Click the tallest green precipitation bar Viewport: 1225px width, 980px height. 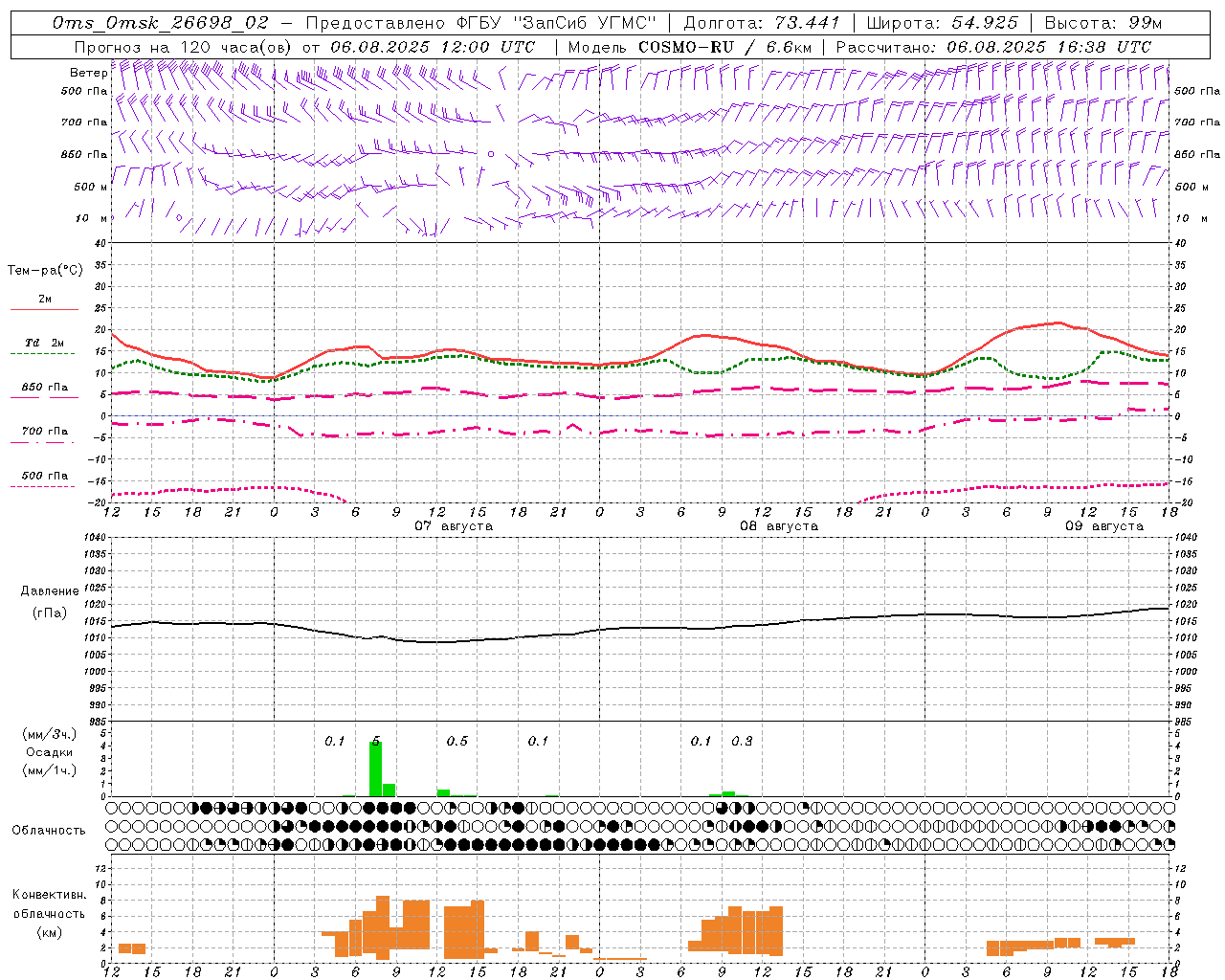(376, 768)
